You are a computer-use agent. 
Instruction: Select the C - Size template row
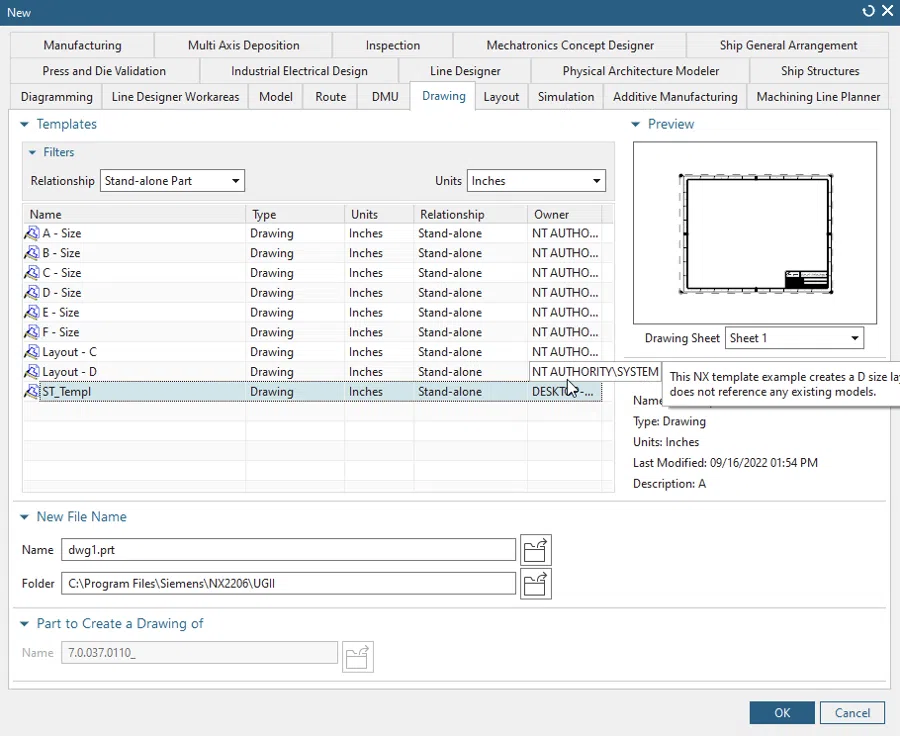click(312, 273)
